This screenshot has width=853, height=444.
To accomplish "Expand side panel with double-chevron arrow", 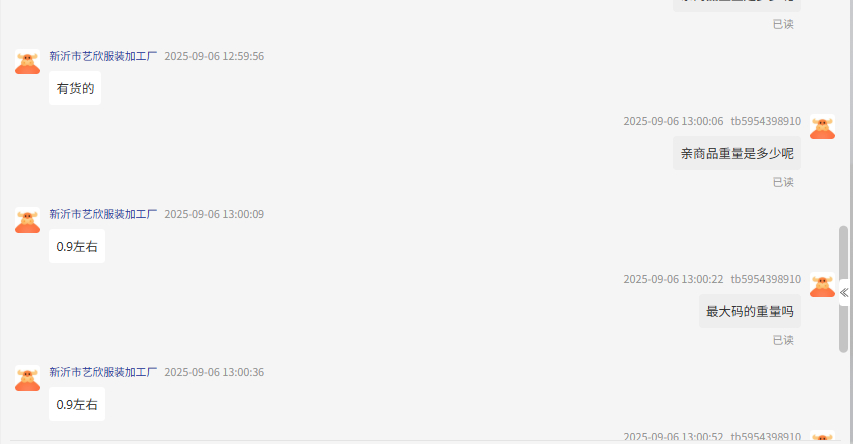I will click(844, 293).
